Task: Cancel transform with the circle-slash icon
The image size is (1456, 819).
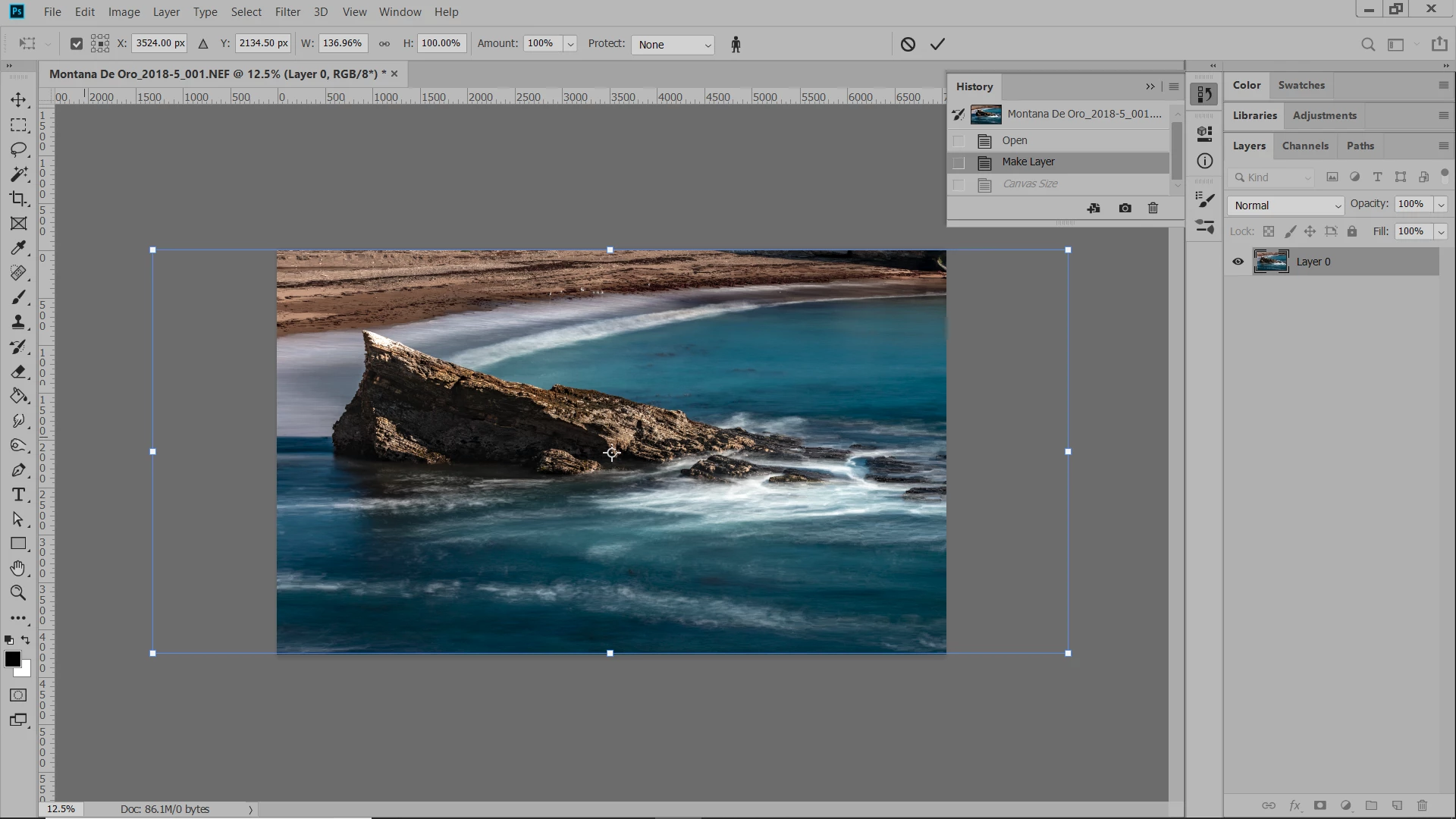Action: tap(908, 44)
